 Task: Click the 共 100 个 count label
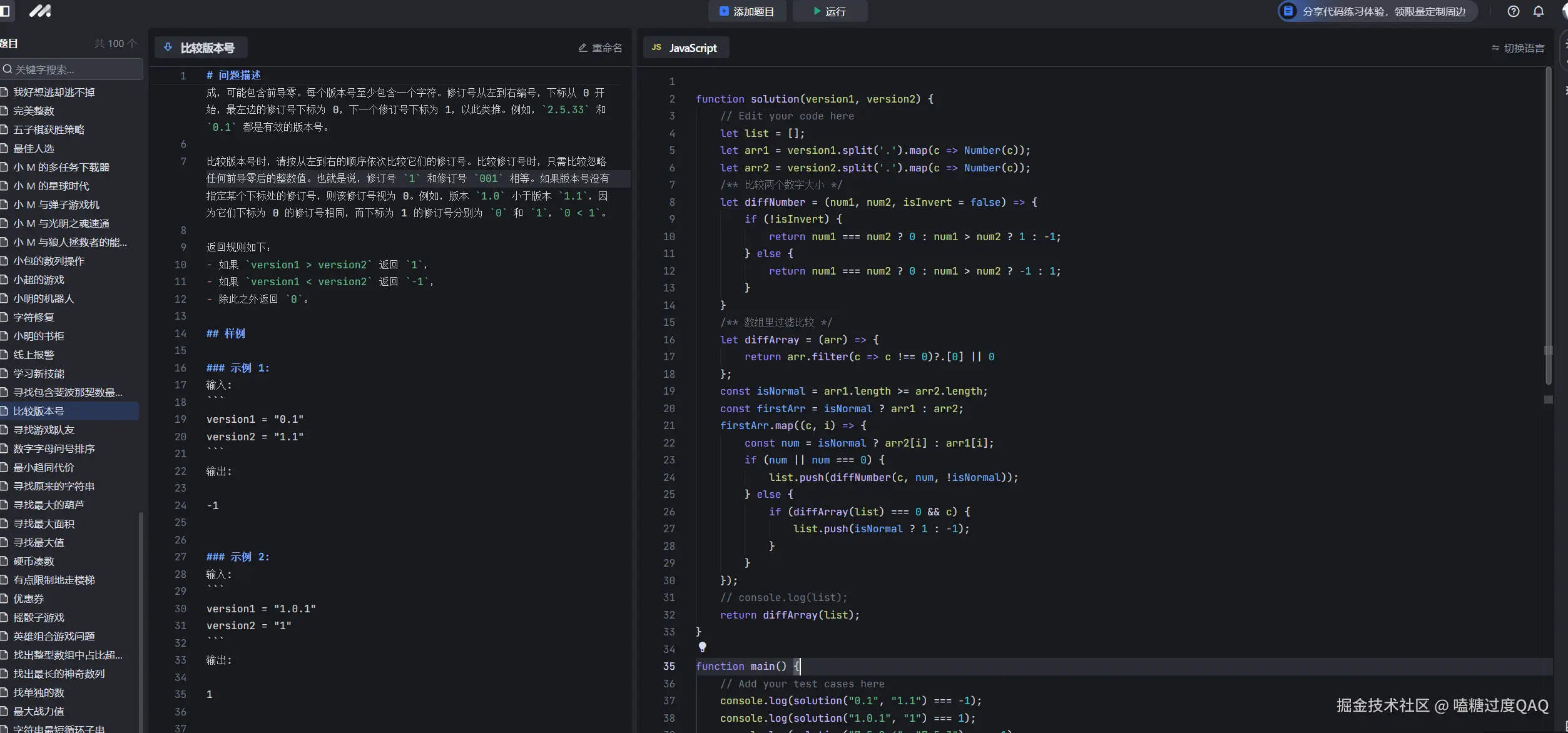tap(115, 43)
